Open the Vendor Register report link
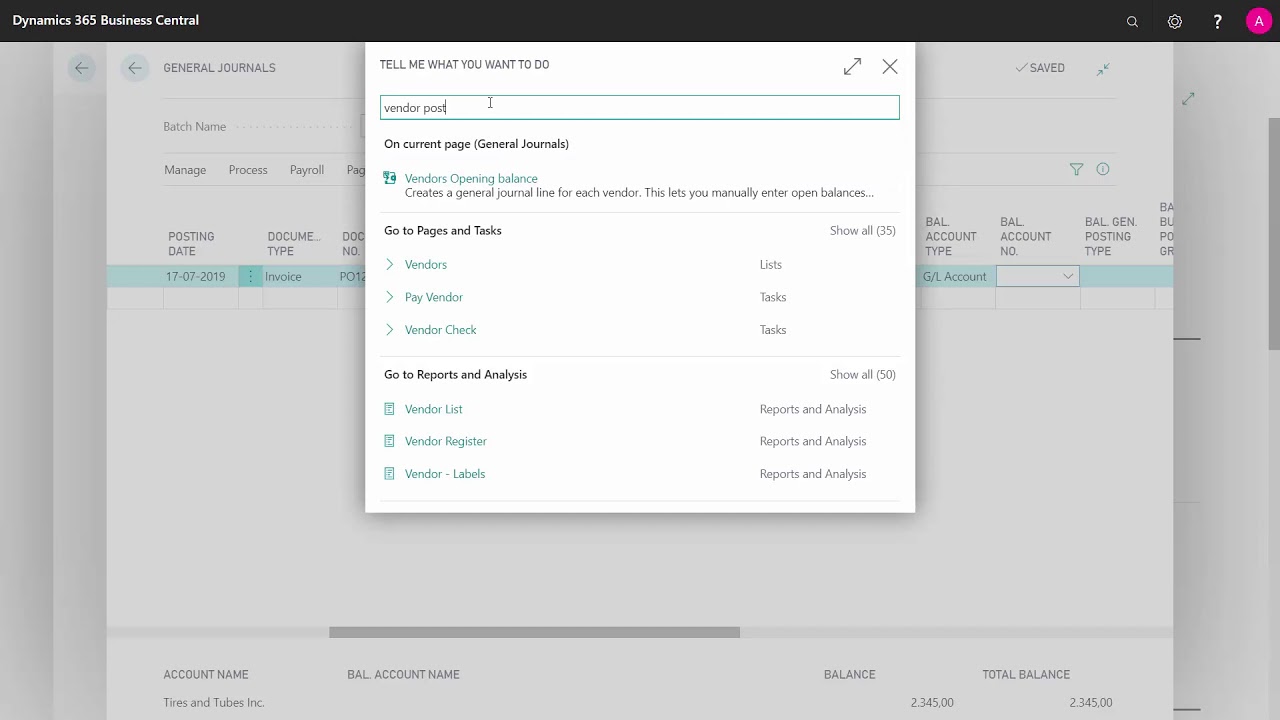The image size is (1280, 720). 446,441
